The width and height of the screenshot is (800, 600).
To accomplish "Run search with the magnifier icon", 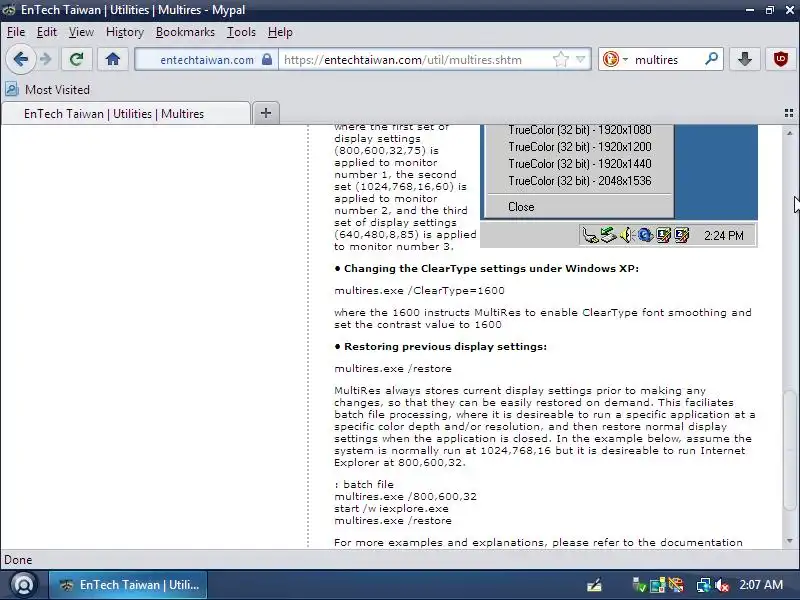I will (711, 59).
